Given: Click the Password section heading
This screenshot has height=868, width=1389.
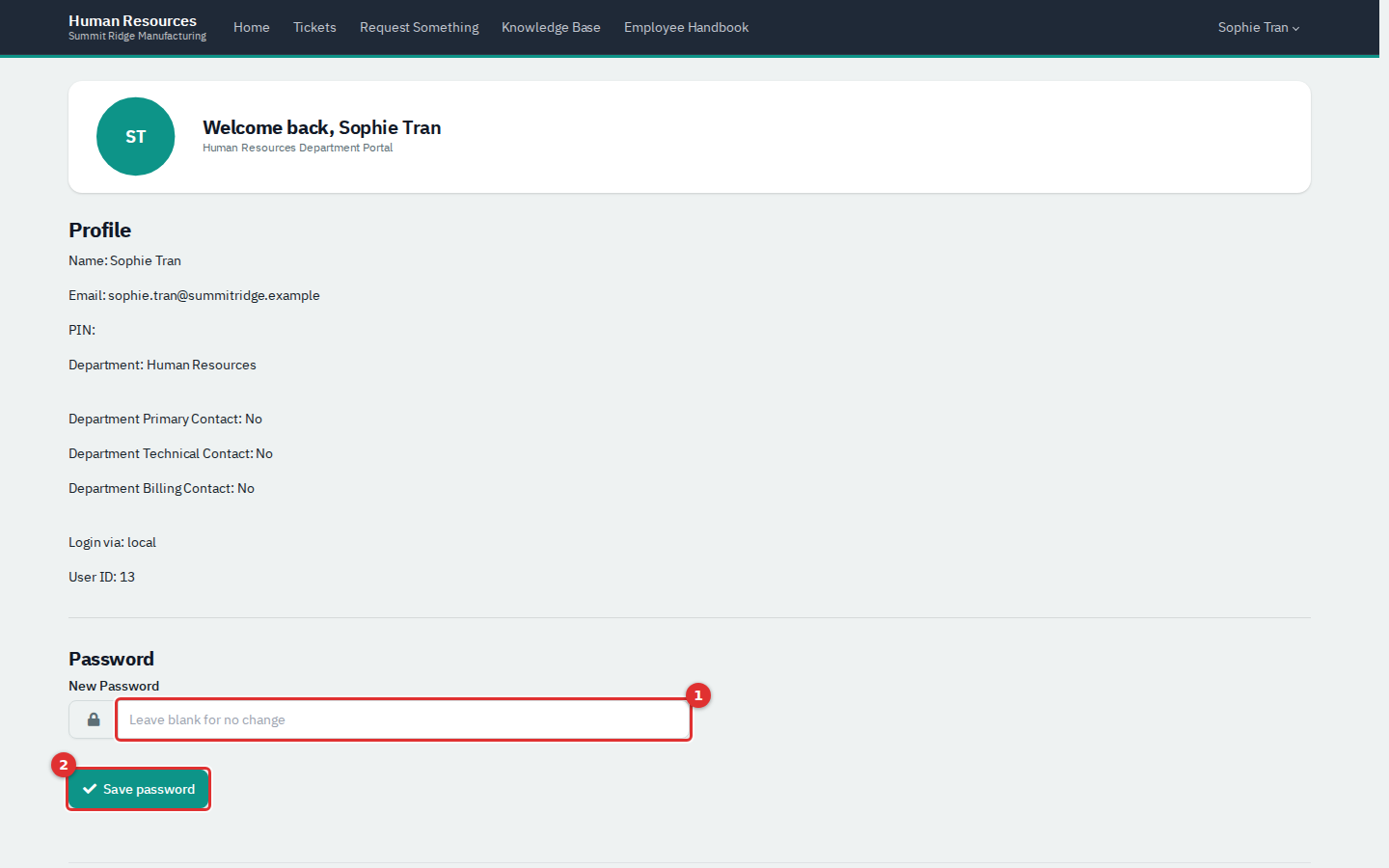Looking at the screenshot, I should [111, 659].
